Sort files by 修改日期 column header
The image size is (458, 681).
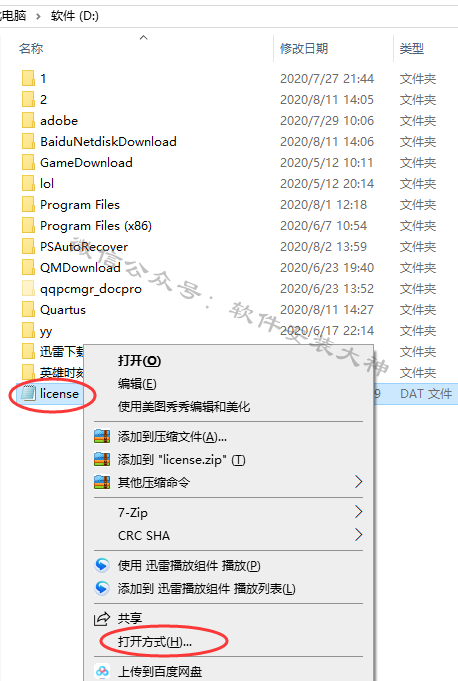[x=304, y=48]
